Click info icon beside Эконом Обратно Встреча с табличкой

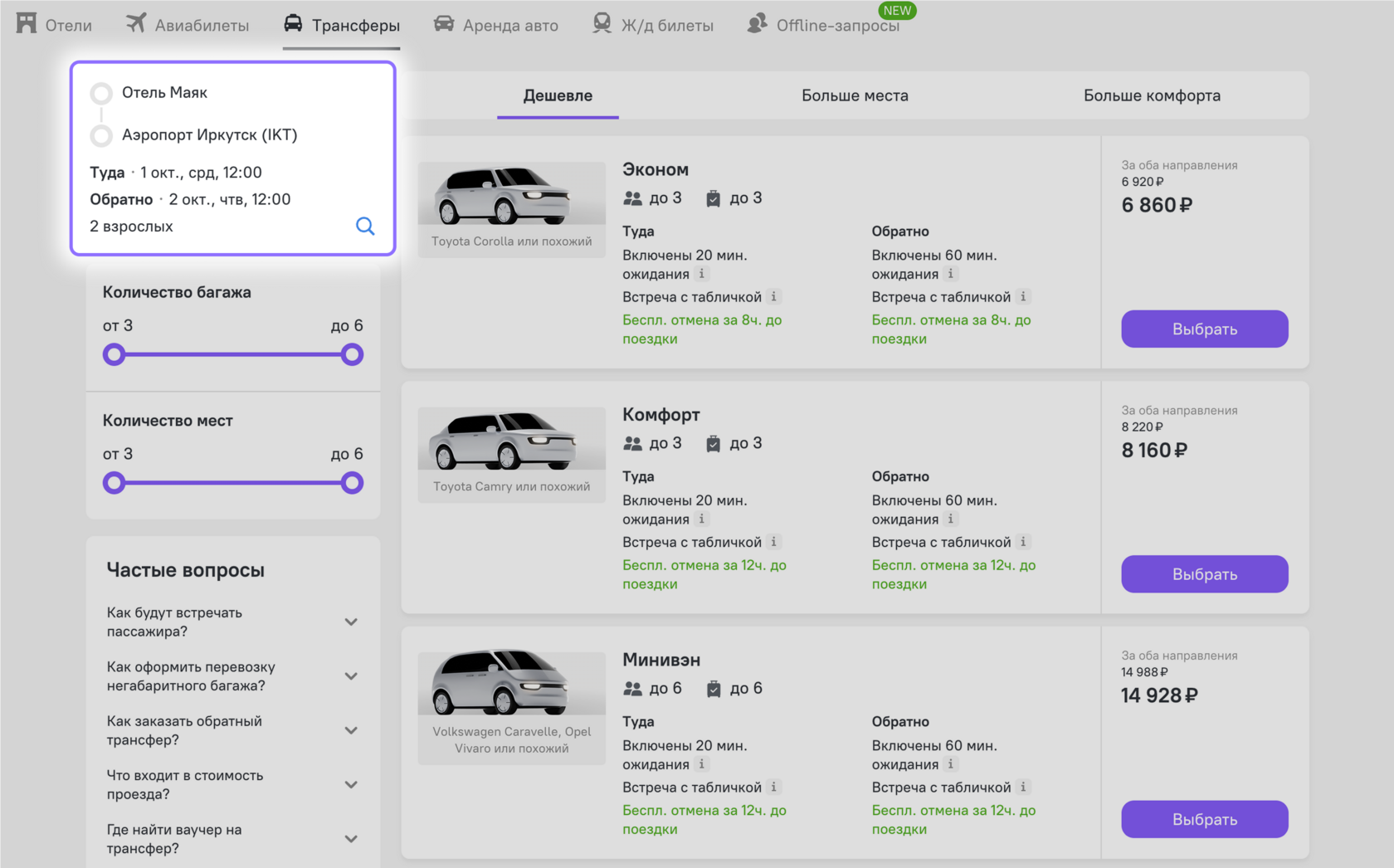(x=1023, y=296)
